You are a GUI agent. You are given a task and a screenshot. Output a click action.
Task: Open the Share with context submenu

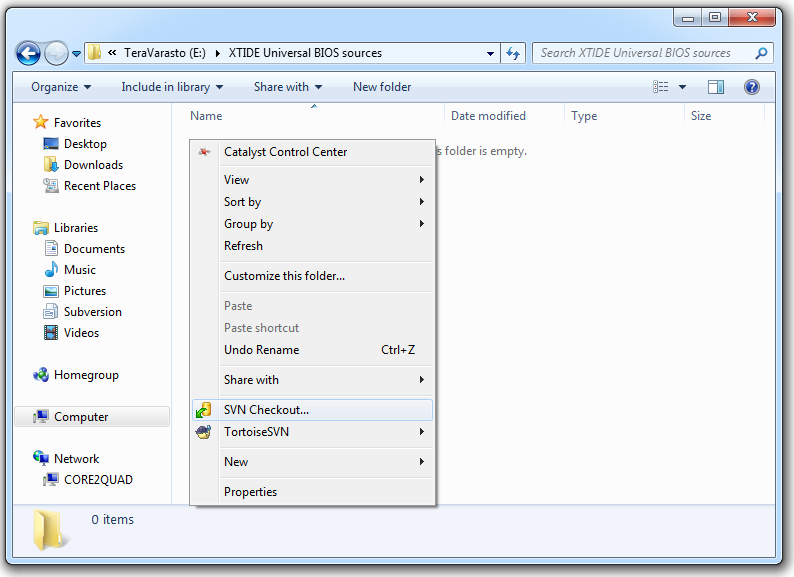[x=313, y=380]
